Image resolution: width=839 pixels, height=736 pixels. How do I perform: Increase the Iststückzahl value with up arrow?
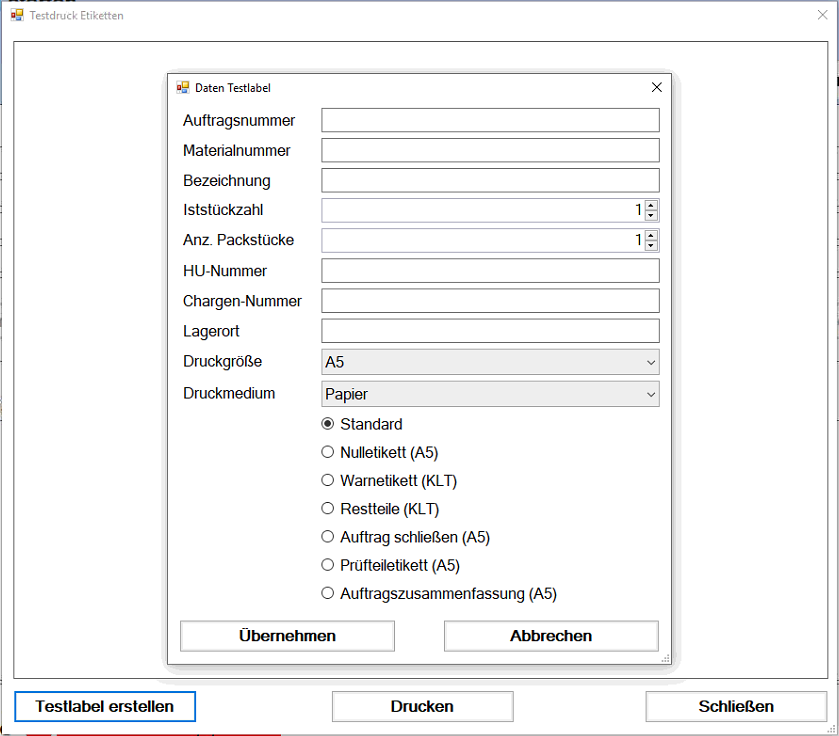click(651, 205)
